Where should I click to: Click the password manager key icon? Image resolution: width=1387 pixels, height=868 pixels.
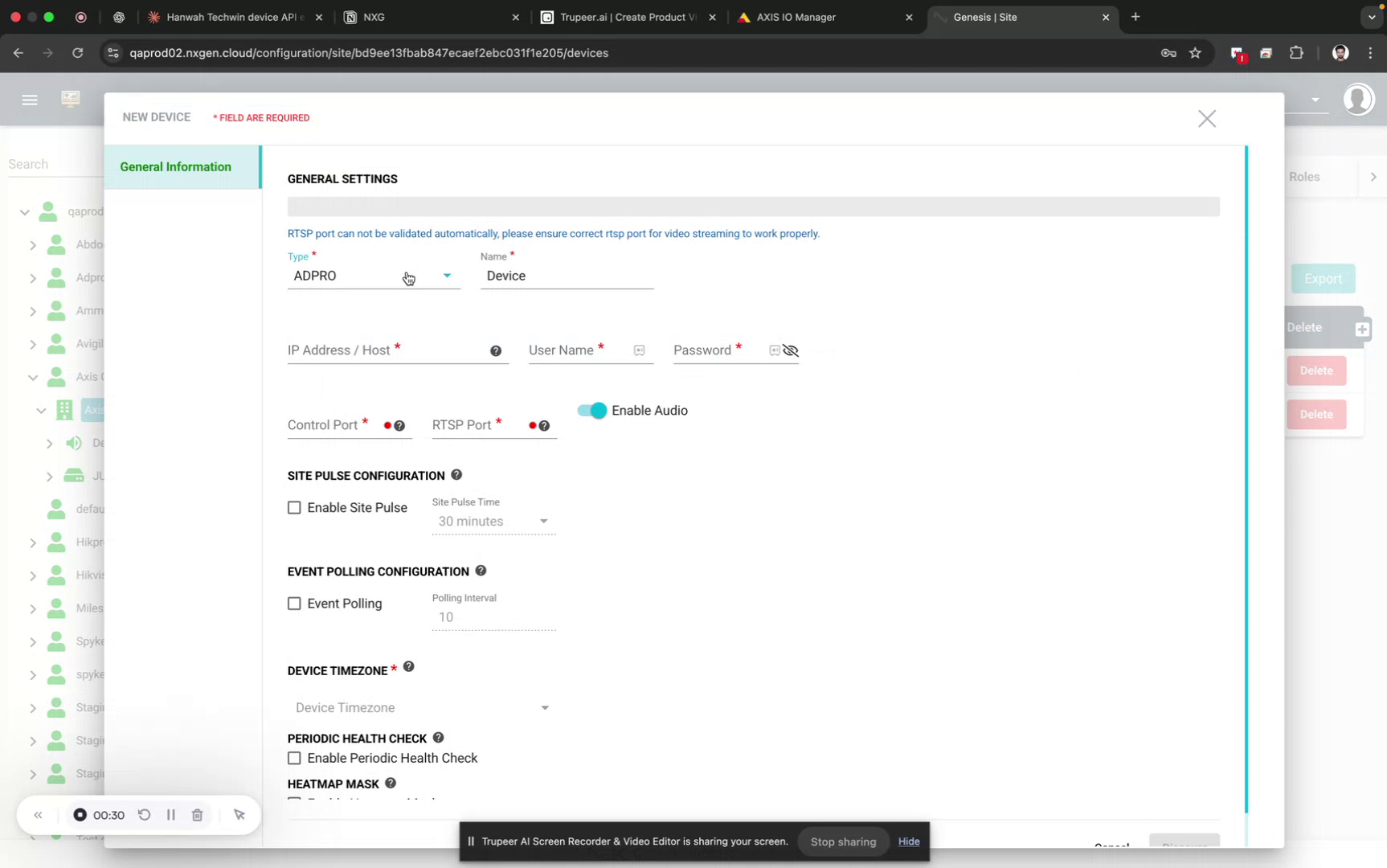[x=1168, y=53]
